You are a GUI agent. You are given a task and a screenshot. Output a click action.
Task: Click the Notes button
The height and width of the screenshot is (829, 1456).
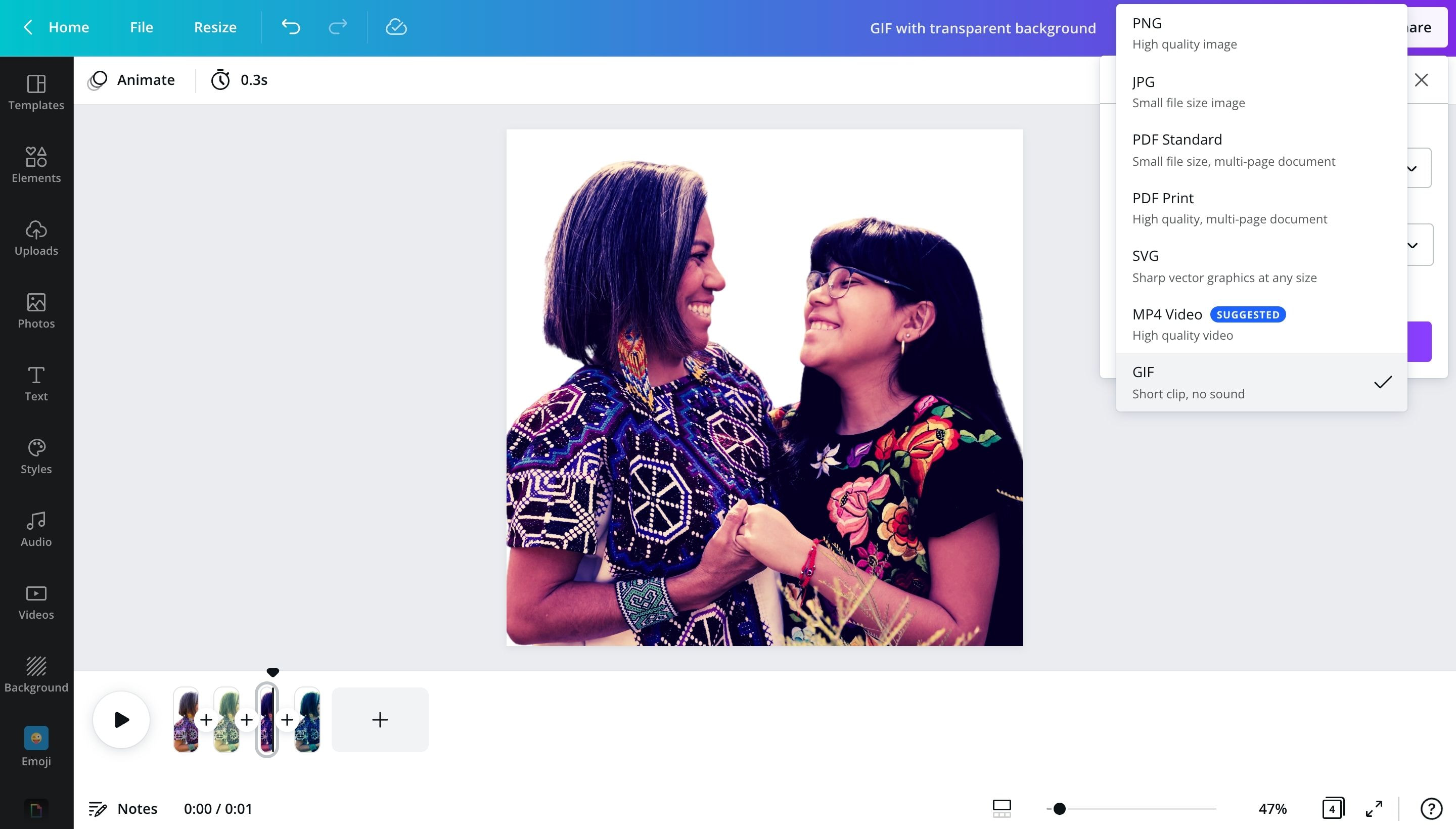point(123,808)
